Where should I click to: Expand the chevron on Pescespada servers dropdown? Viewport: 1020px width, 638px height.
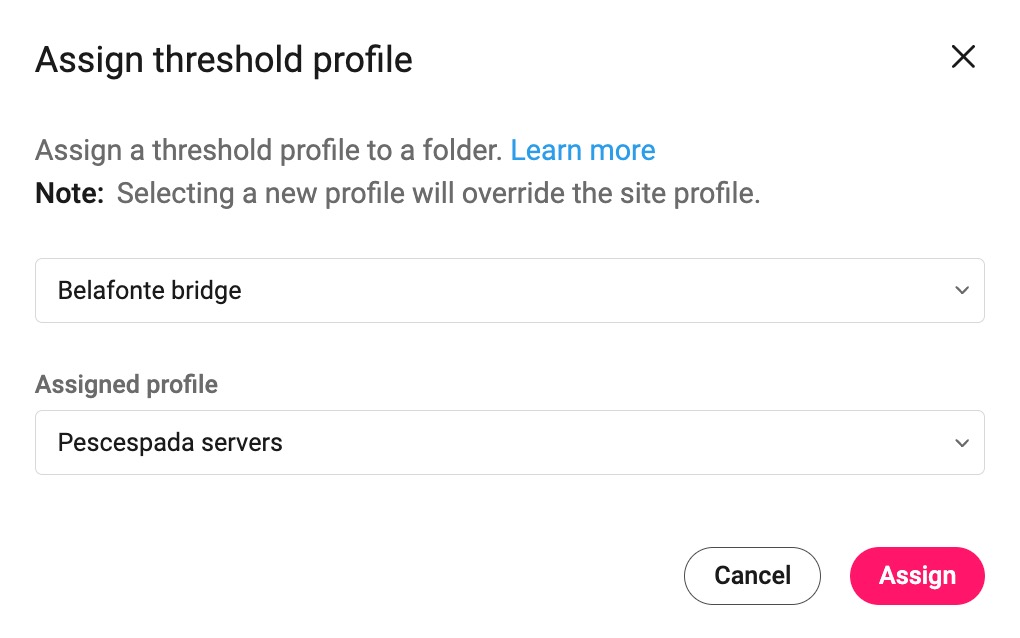961,443
